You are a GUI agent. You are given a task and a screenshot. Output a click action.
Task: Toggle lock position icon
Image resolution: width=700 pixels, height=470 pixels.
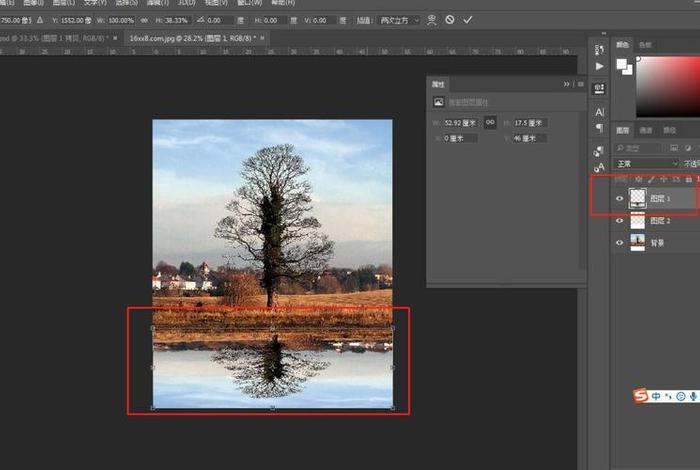pos(664,179)
